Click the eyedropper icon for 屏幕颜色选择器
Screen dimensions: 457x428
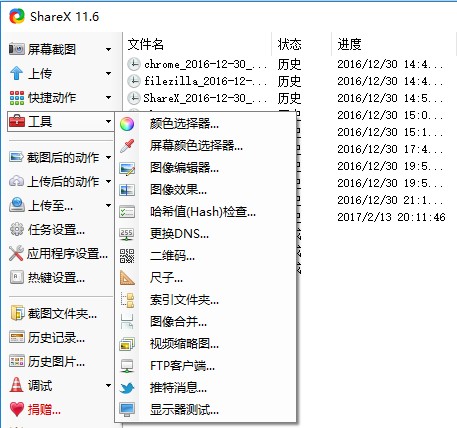(127, 146)
